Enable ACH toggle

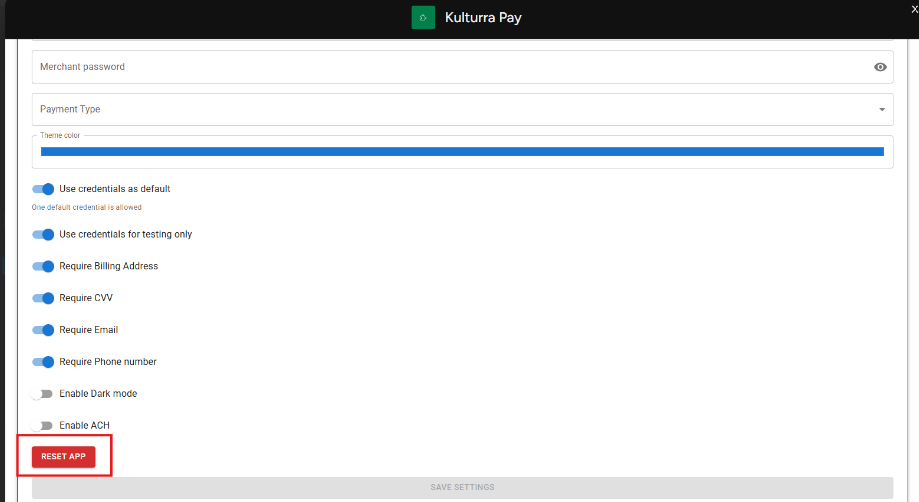click(x=42, y=425)
